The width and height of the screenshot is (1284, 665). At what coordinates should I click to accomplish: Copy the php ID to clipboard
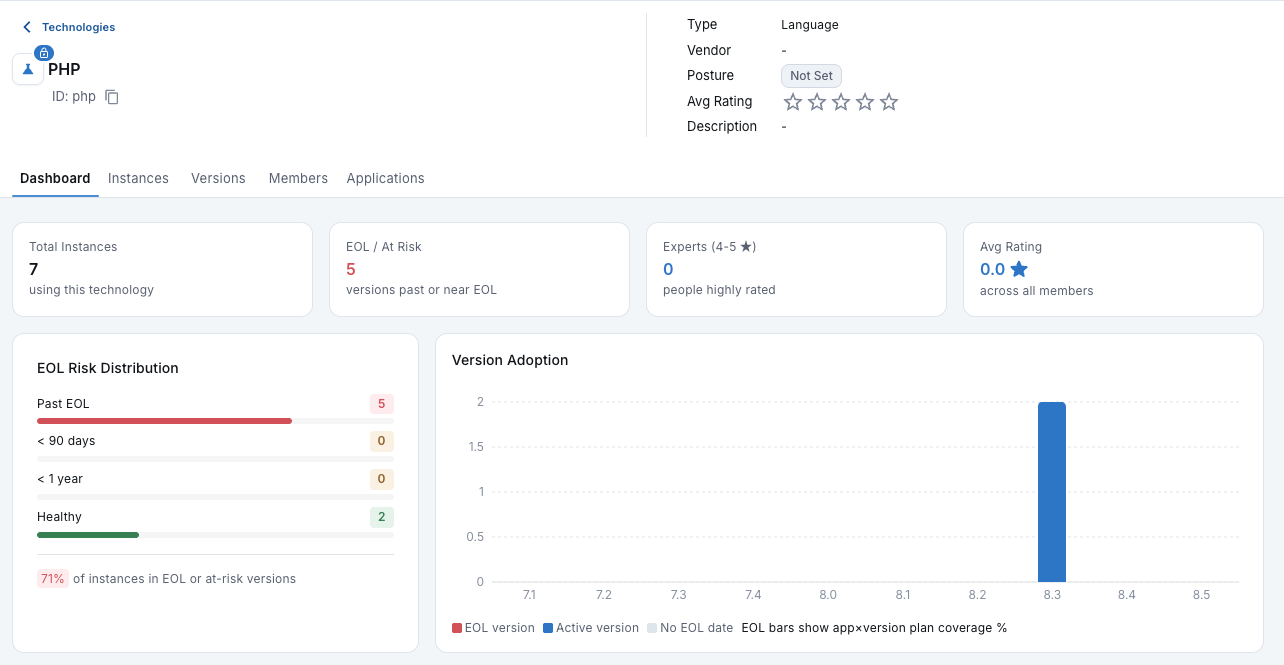tap(112, 97)
